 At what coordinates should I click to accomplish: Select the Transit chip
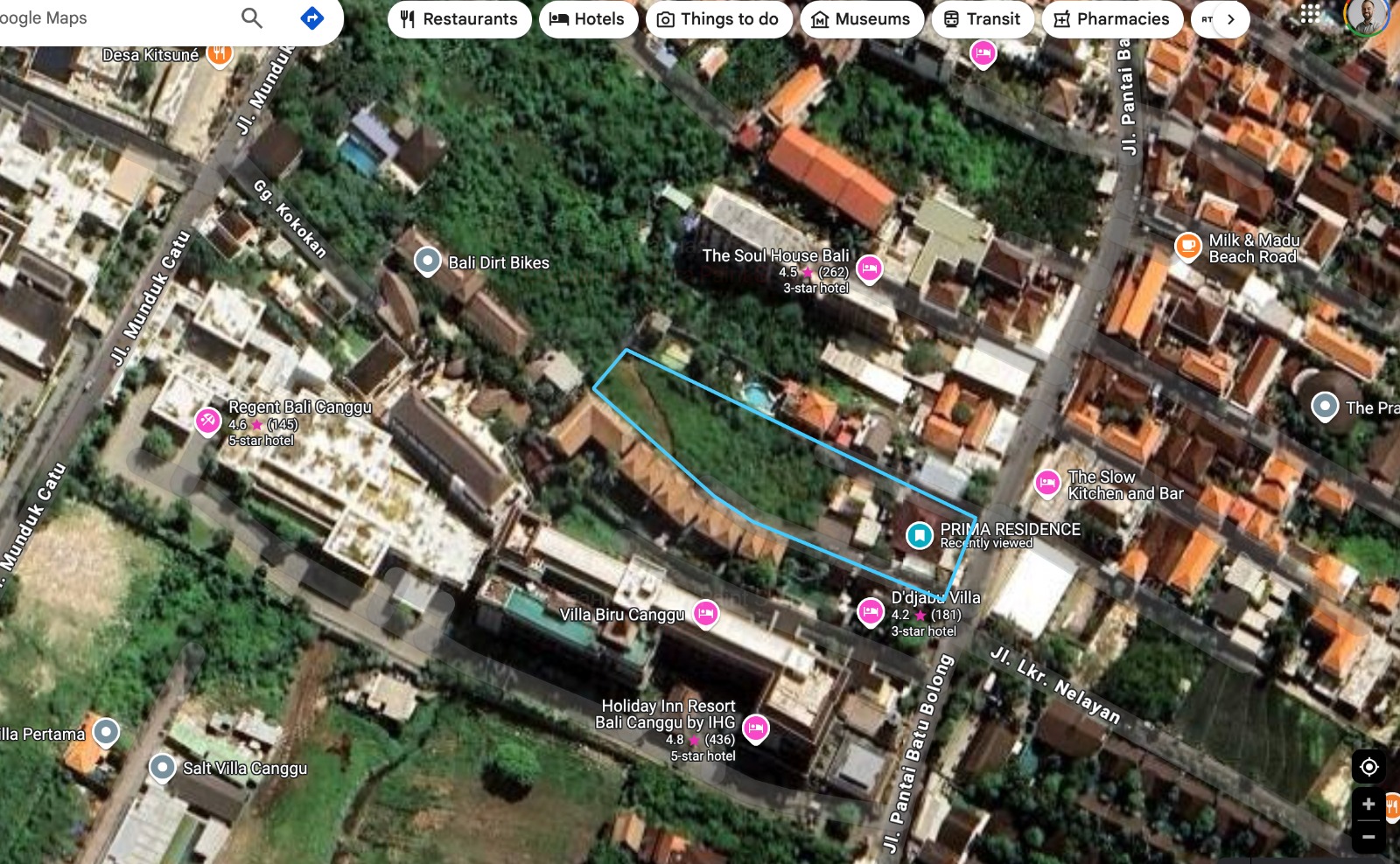click(x=983, y=19)
